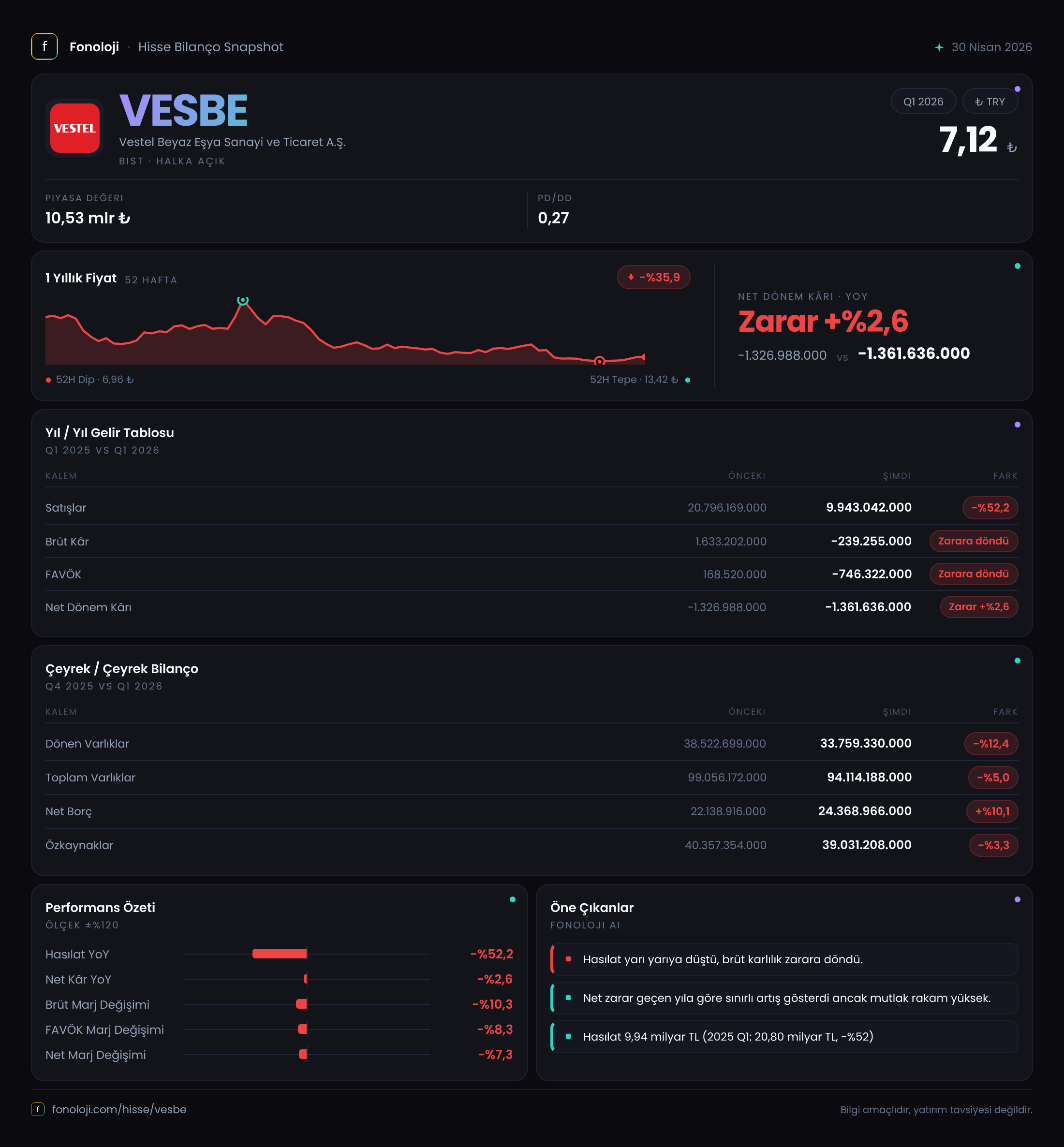
Task: Click the Toplam Varlıklar current value 94.114.188.000
Action: [870, 778]
